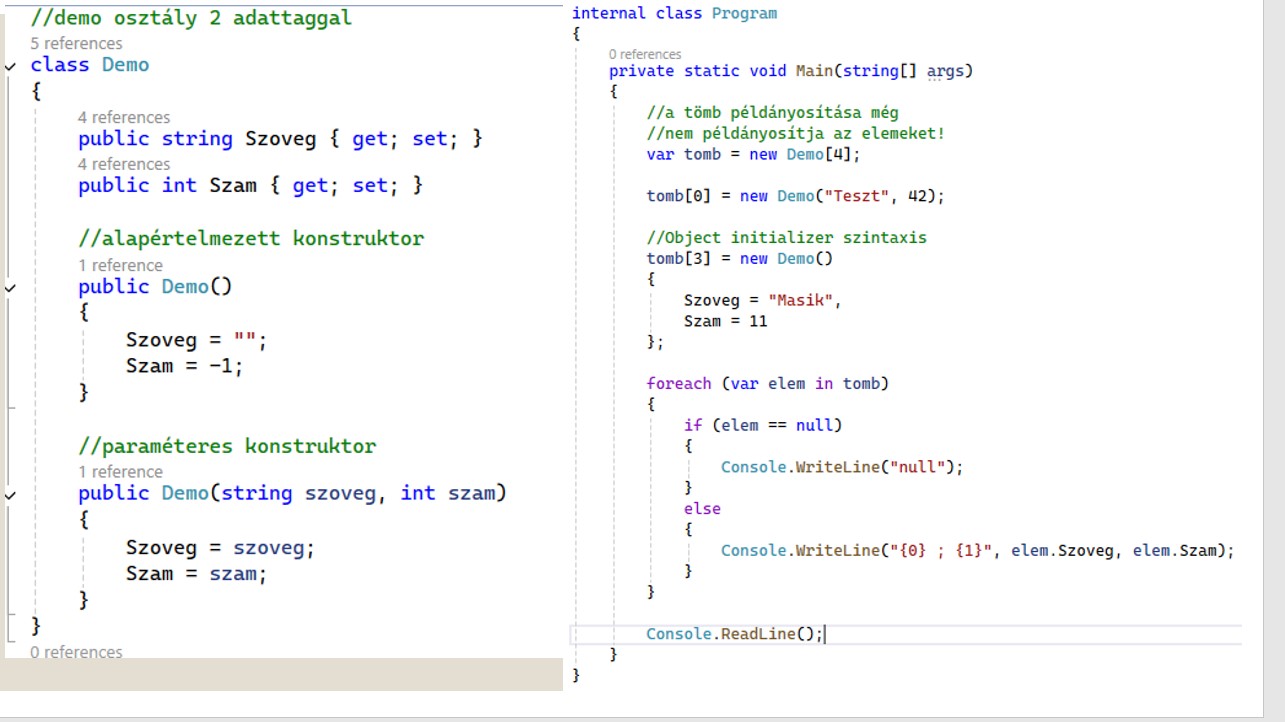The image size is (1285, 722).
Task: Open the '5 references' link above class Demo
Action: tap(76, 43)
